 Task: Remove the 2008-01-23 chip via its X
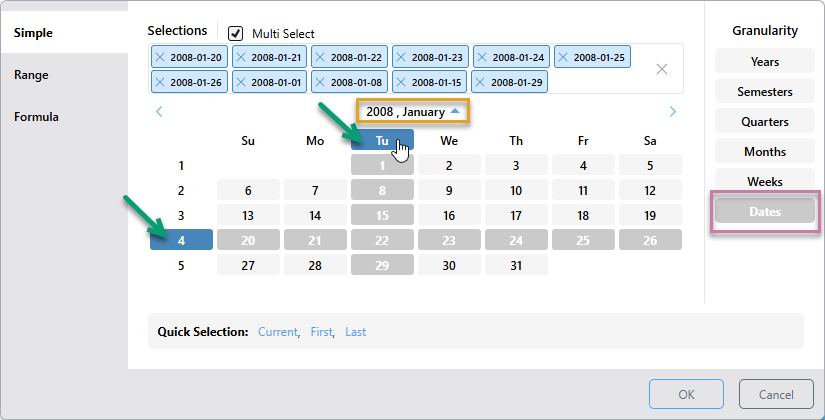[x=402, y=58]
